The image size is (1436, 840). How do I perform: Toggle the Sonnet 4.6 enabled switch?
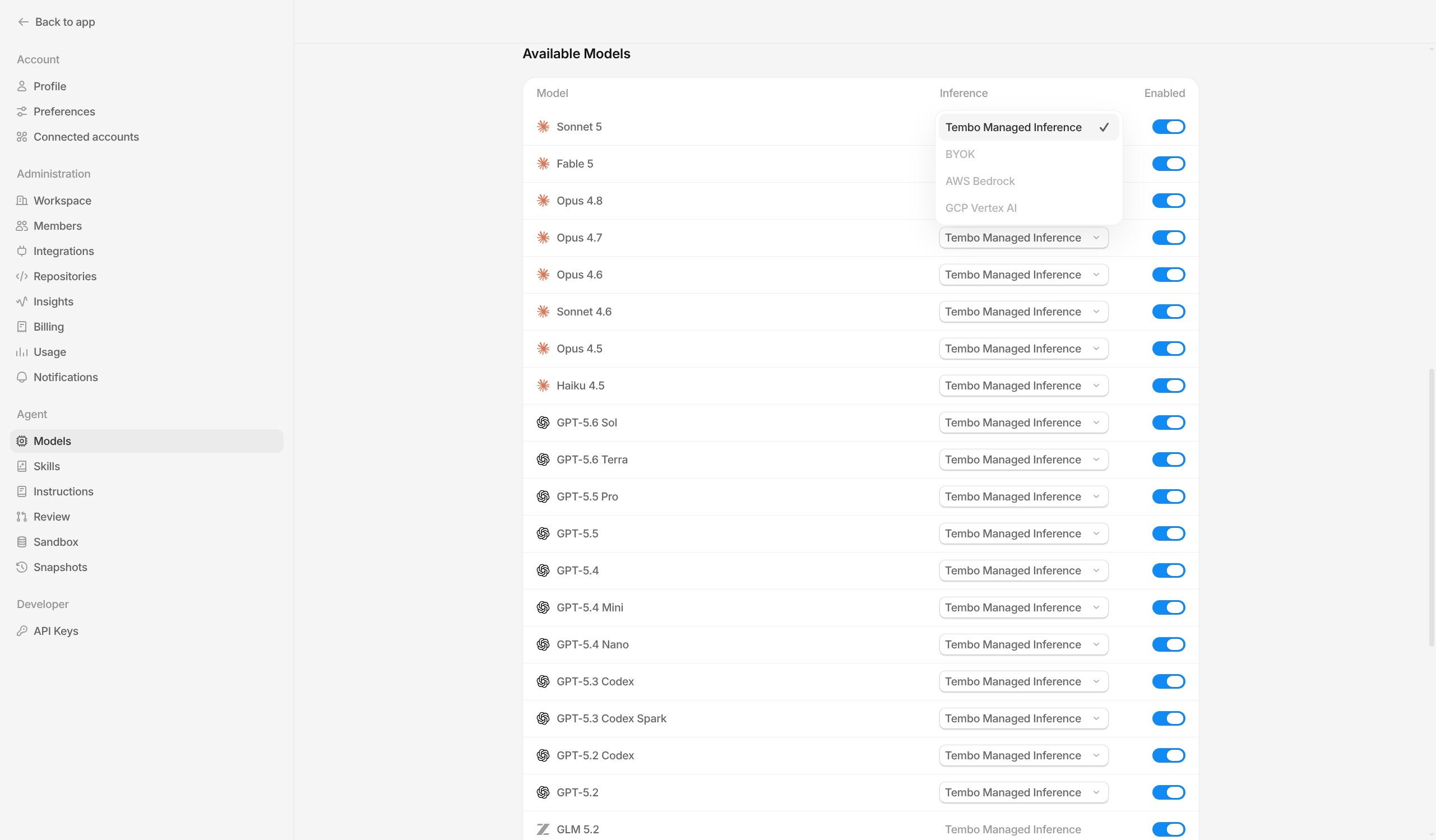(1168, 312)
